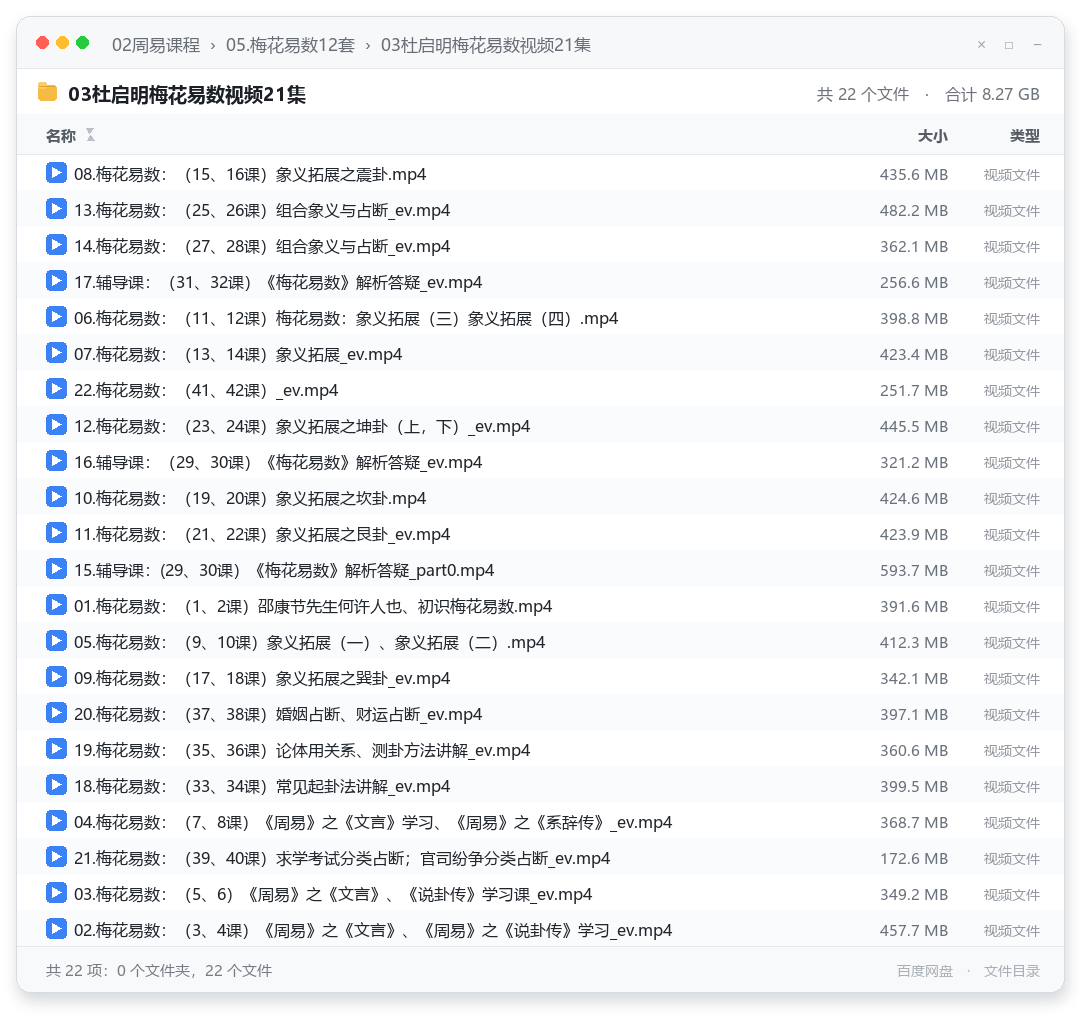The height and width of the screenshot is (1016, 1080).
Task: Click video icon for 04.梅花易数 (7、8课)
Action: 56,820
